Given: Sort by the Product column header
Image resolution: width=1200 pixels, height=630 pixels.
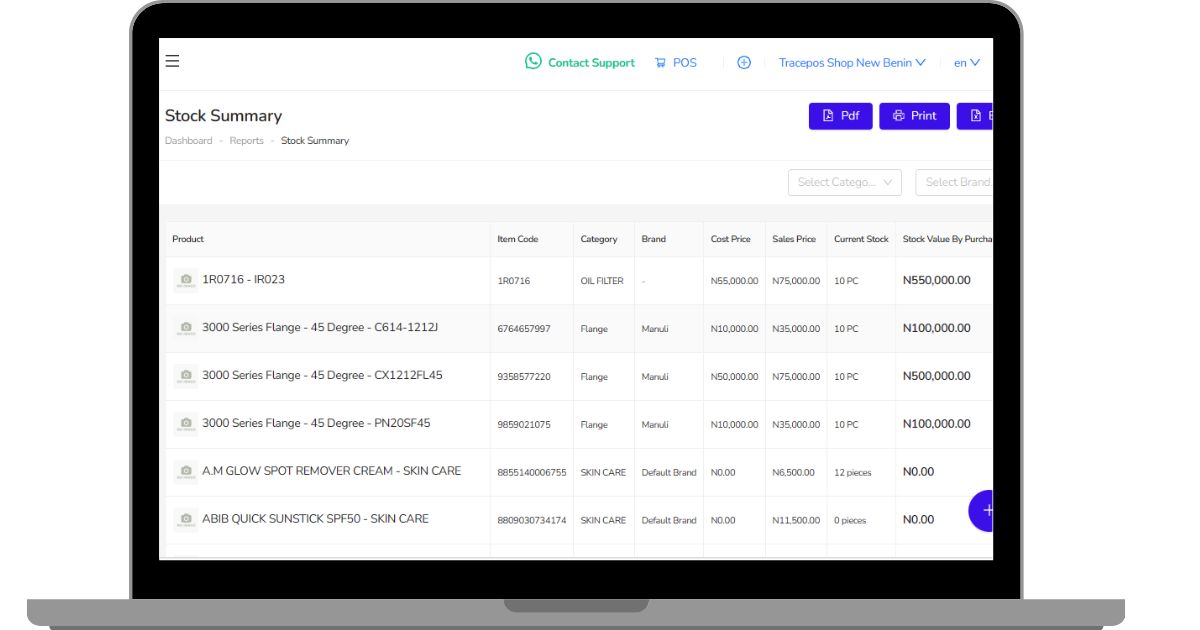Looking at the screenshot, I should (188, 239).
